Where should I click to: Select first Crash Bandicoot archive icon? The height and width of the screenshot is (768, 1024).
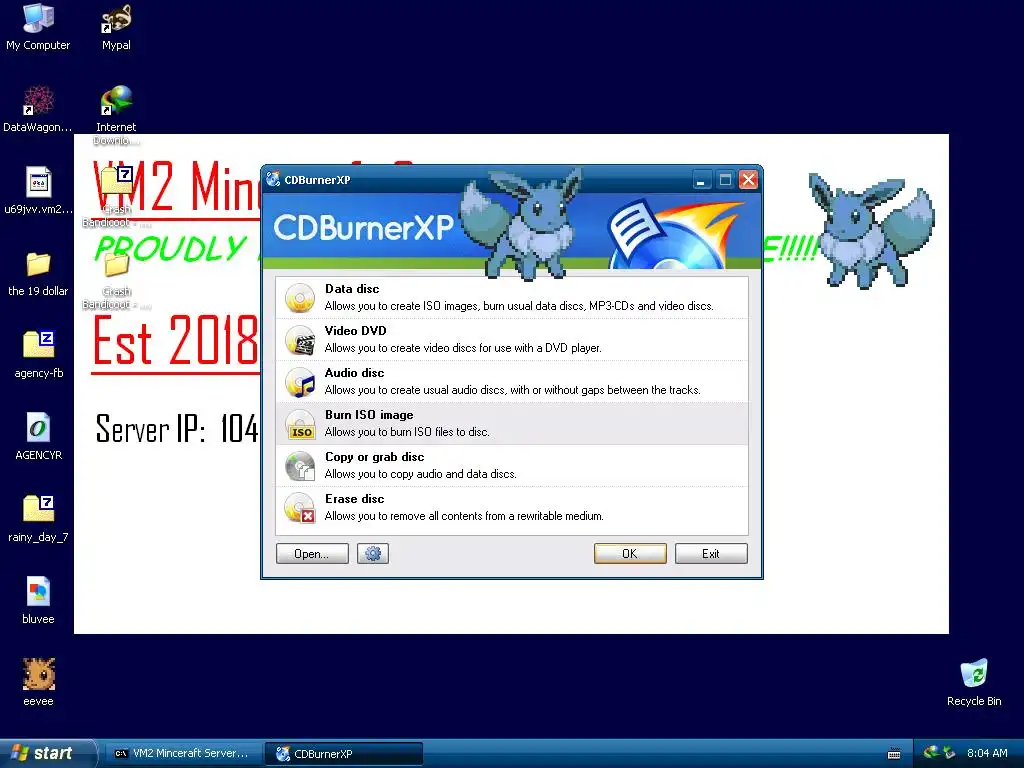coord(116,182)
